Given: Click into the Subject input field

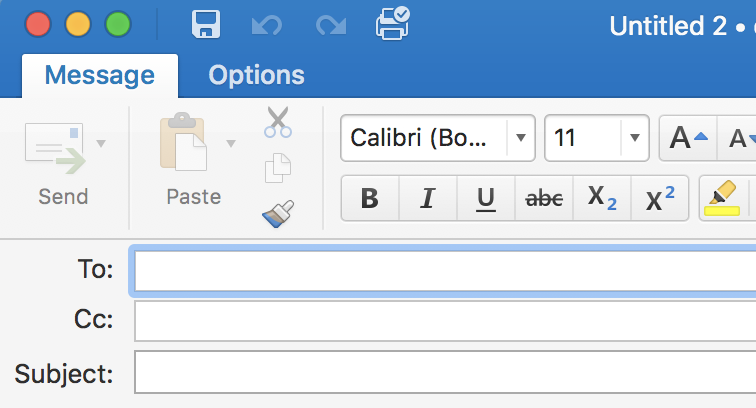Looking at the screenshot, I should pyautogui.click(x=445, y=372).
